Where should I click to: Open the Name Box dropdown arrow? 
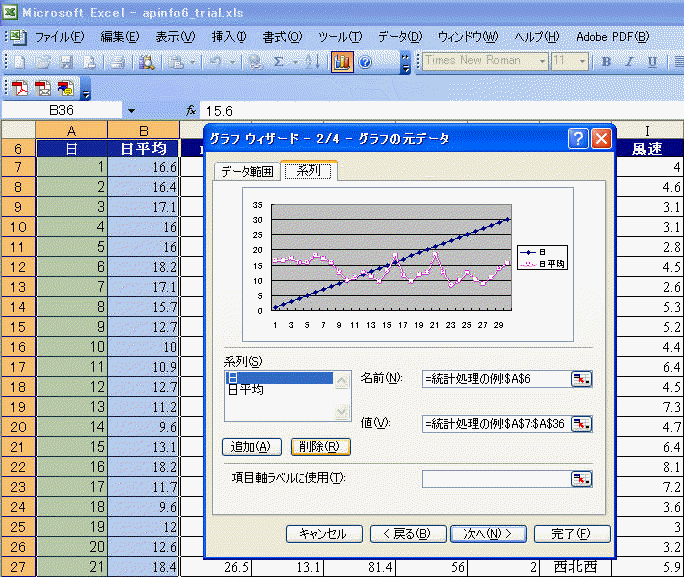pyautogui.click(x=131, y=110)
